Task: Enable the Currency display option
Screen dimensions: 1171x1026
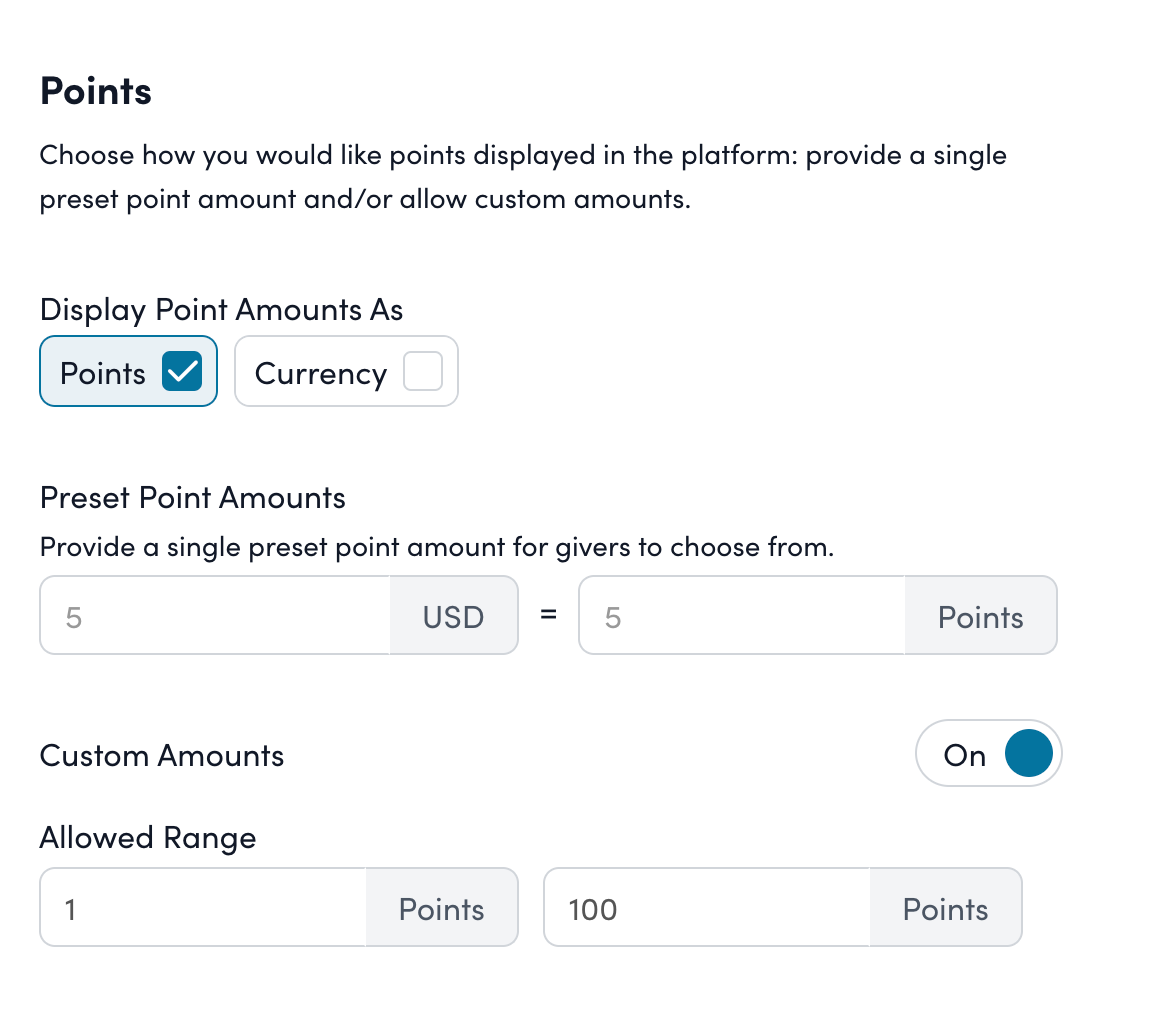Action: (x=320, y=371)
